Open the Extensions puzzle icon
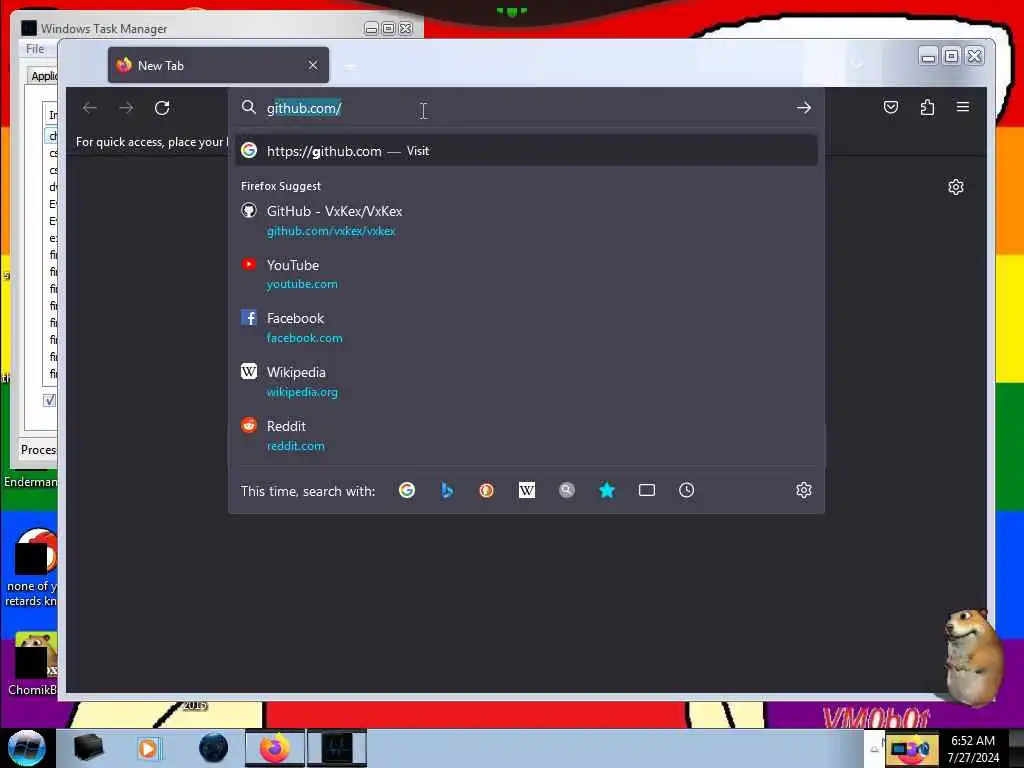Image resolution: width=1024 pixels, height=768 pixels. coord(927,107)
